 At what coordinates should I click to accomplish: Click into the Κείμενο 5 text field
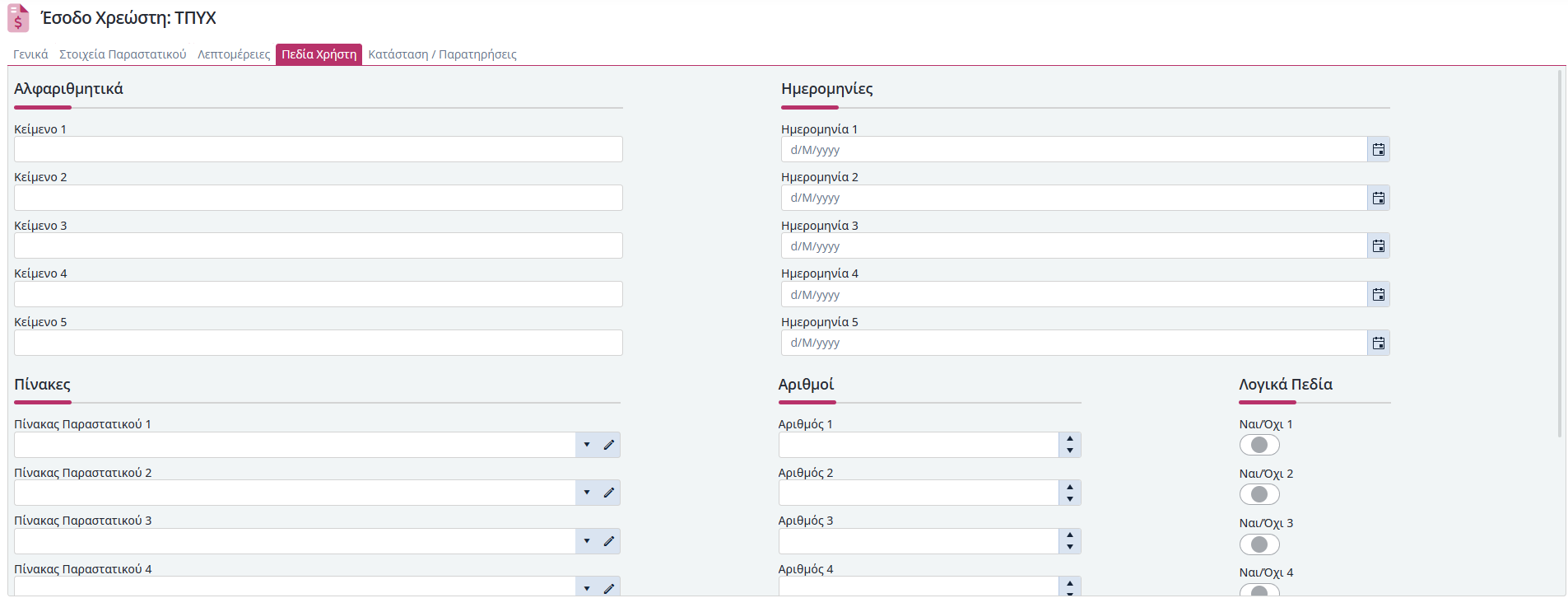click(319, 343)
